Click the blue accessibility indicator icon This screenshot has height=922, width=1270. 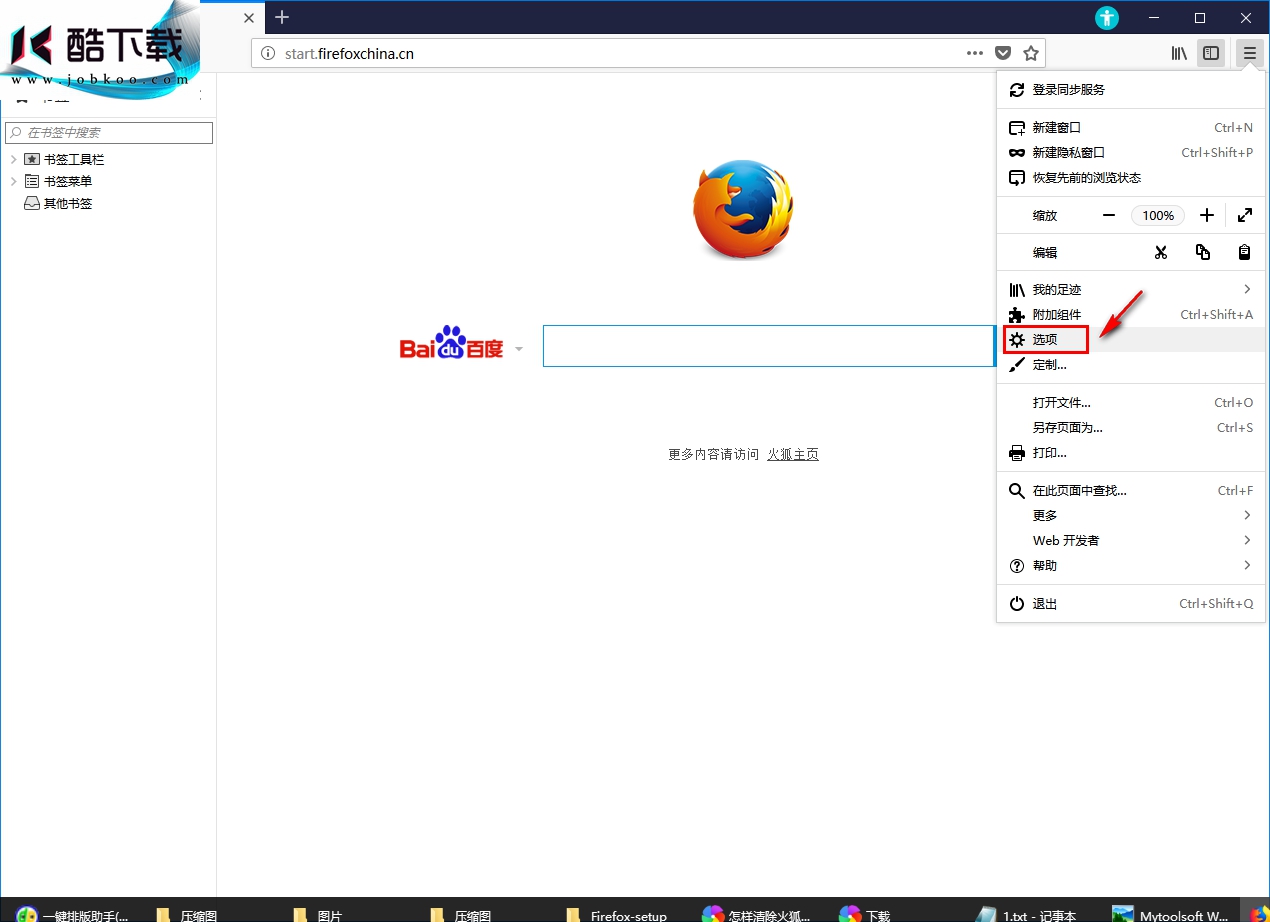(1106, 17)
